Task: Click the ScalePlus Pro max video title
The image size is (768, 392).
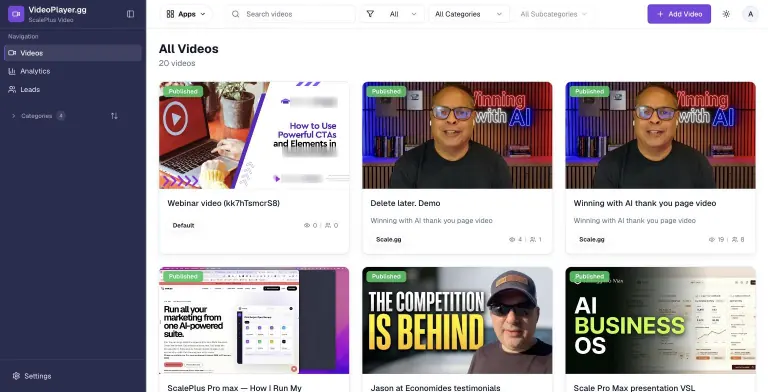Action: tap(235, 388)
